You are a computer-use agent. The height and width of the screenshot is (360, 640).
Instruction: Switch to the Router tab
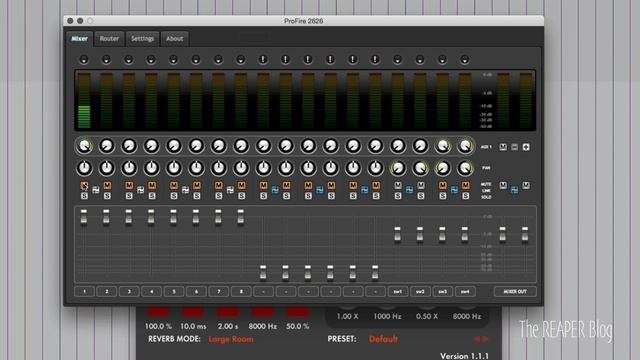tap(109, 39)
